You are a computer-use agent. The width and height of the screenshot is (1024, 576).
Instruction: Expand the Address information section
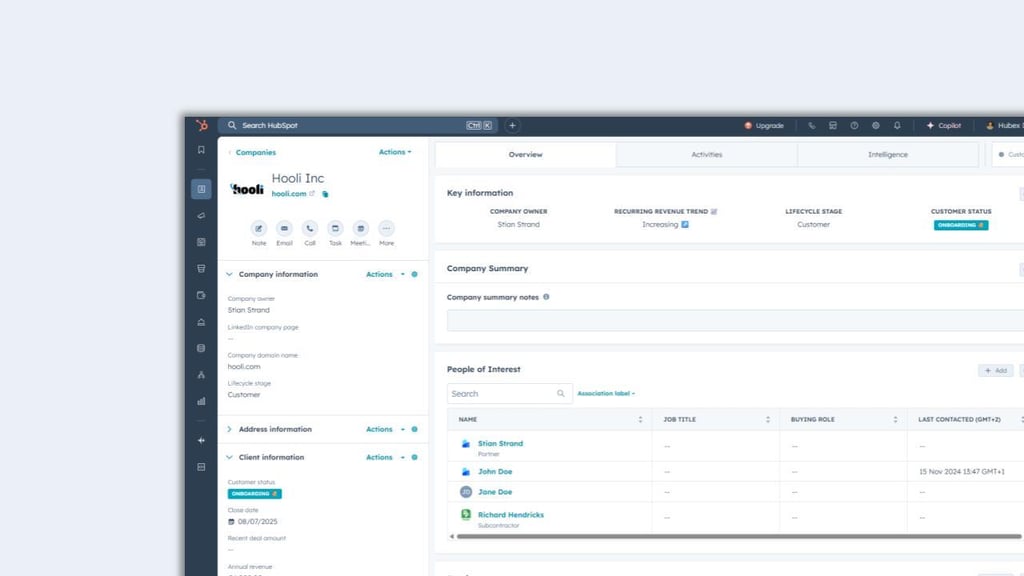229,429
